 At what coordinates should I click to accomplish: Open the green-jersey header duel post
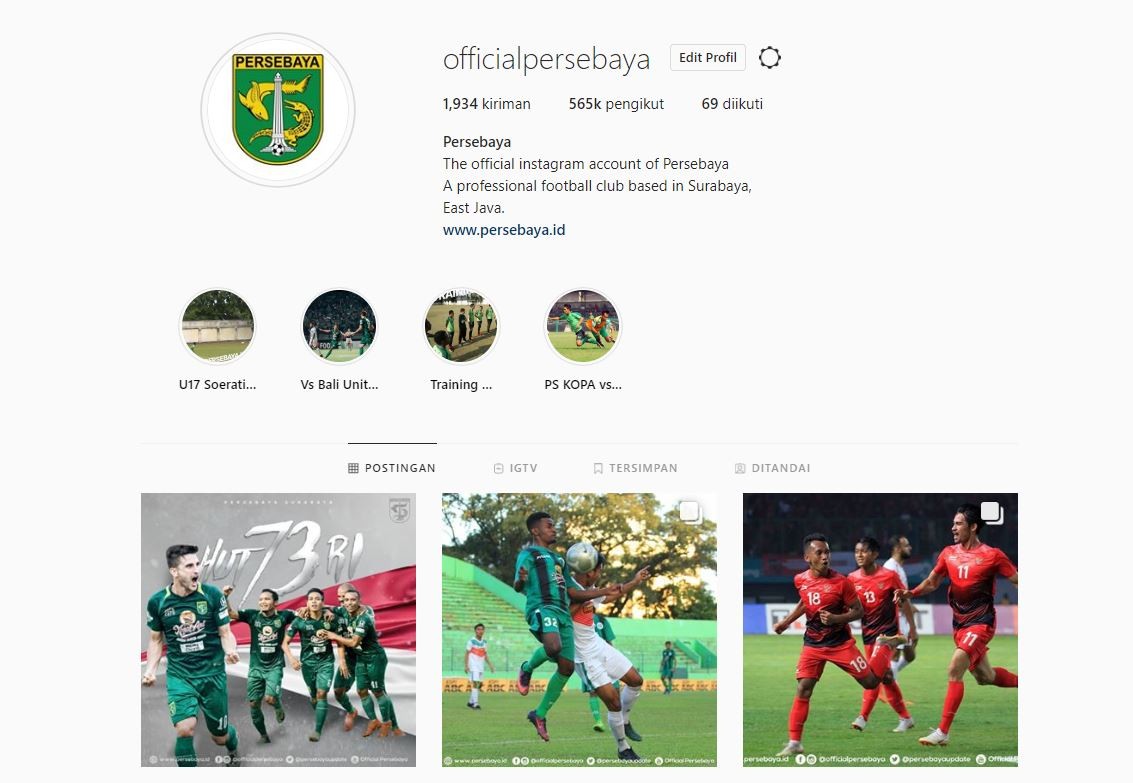coord(580,630)
